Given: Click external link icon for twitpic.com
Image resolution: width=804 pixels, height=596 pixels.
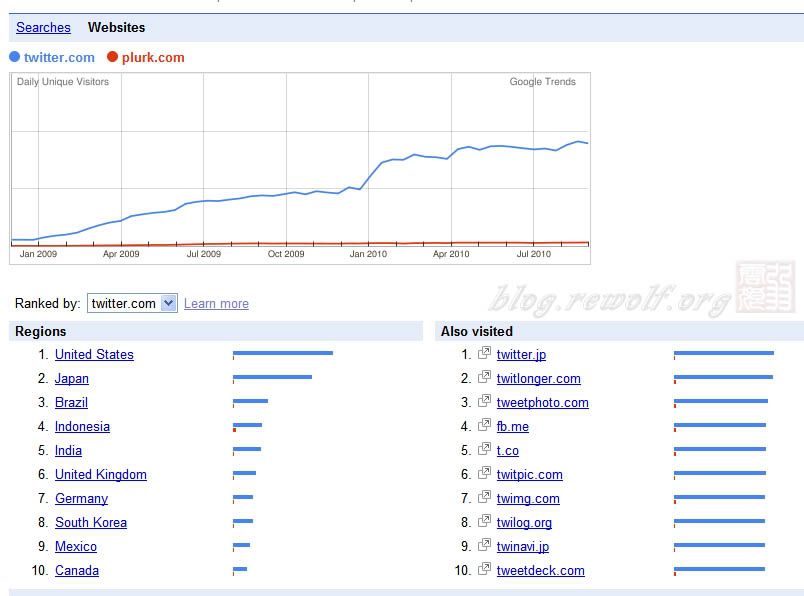Looking at the screenshot, I should coord(484,473).
